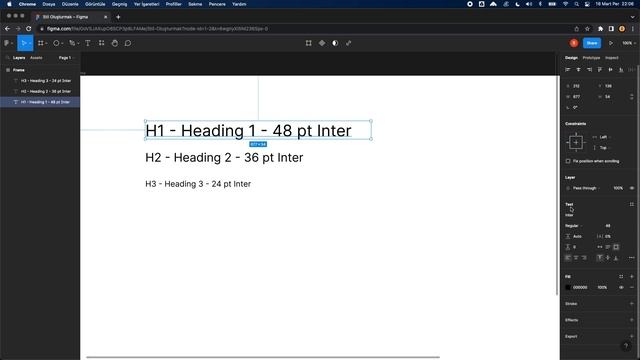Switch to the Layers tab
The height and width of the screenshot is (360, 640).
(x=19, y=58)
